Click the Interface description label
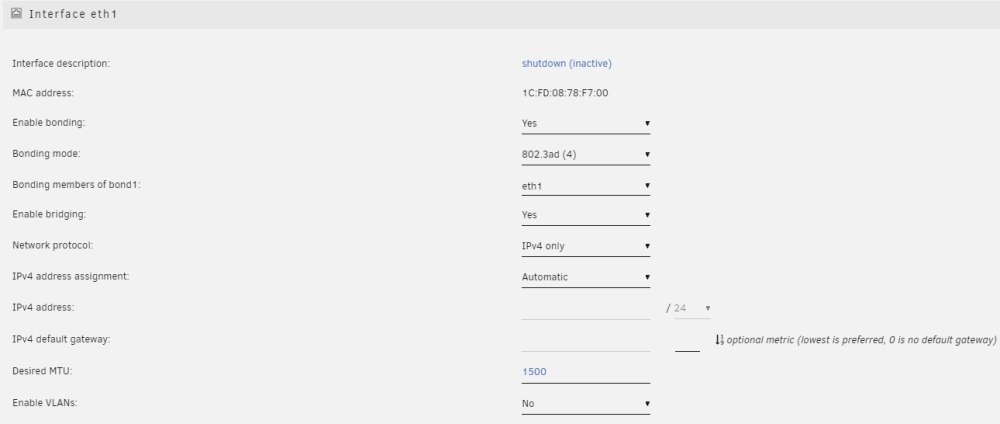This screenshot has height=424, width=1000. pos(61,64)
